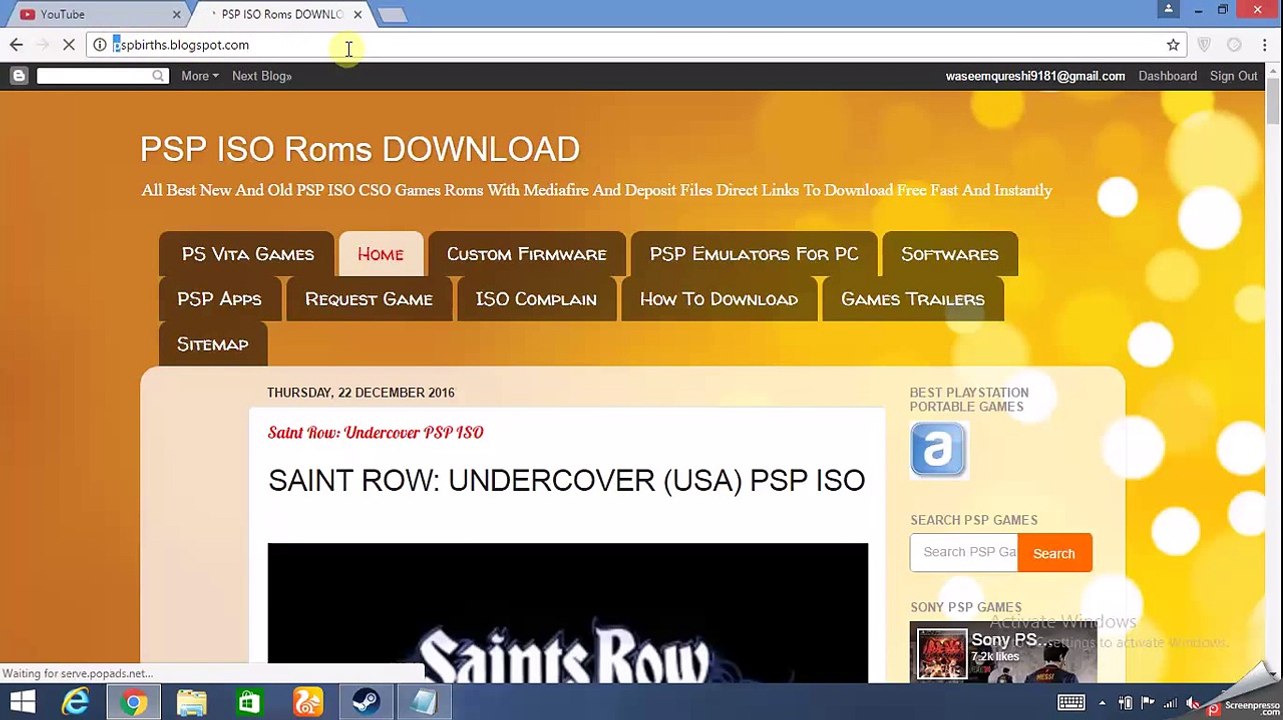The height and width of the screenshot is (720, 1283).
Task: Open the Saint Row: Undercover PSP ISO post
Action: click(375, 432)
